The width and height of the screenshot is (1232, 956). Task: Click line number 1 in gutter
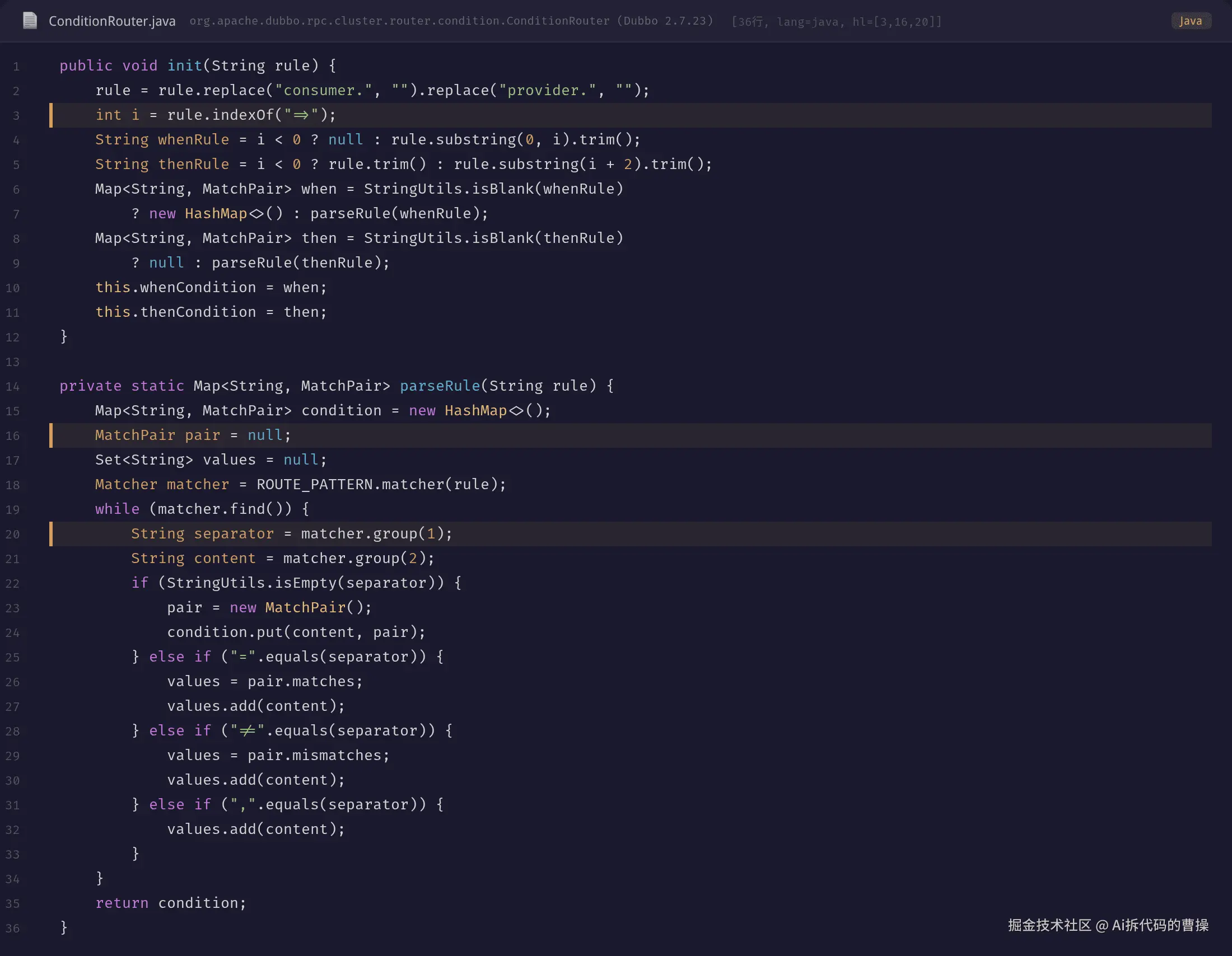[16, 67]
